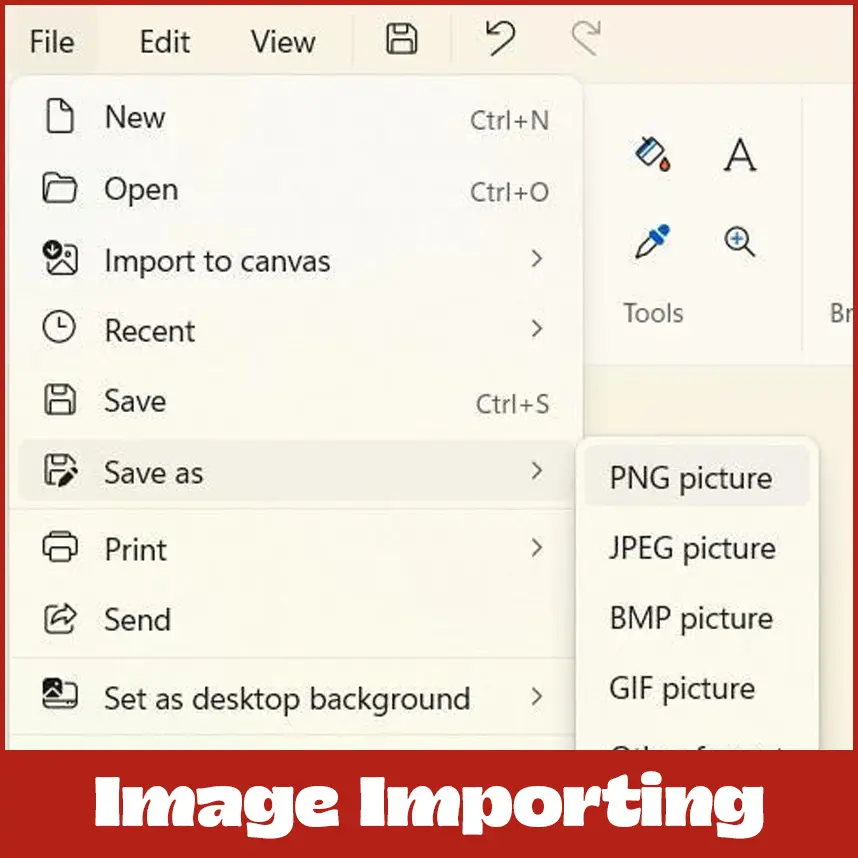Open the View menu

[283, 42]
